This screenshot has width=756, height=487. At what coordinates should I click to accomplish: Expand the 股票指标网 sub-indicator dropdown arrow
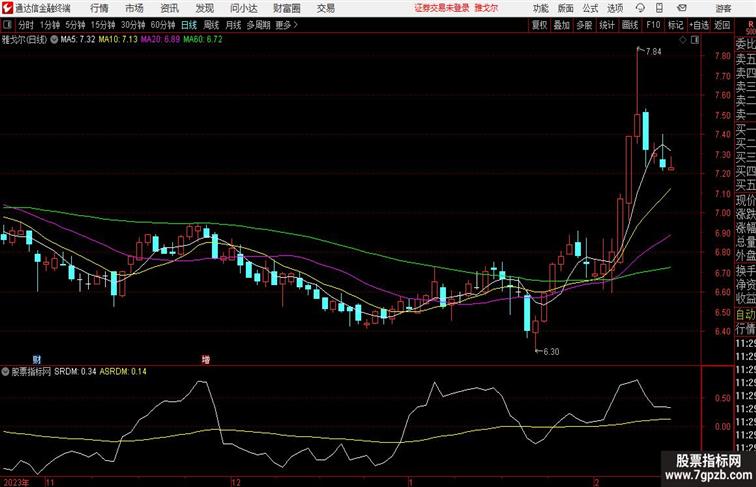[x=5, y=372]
